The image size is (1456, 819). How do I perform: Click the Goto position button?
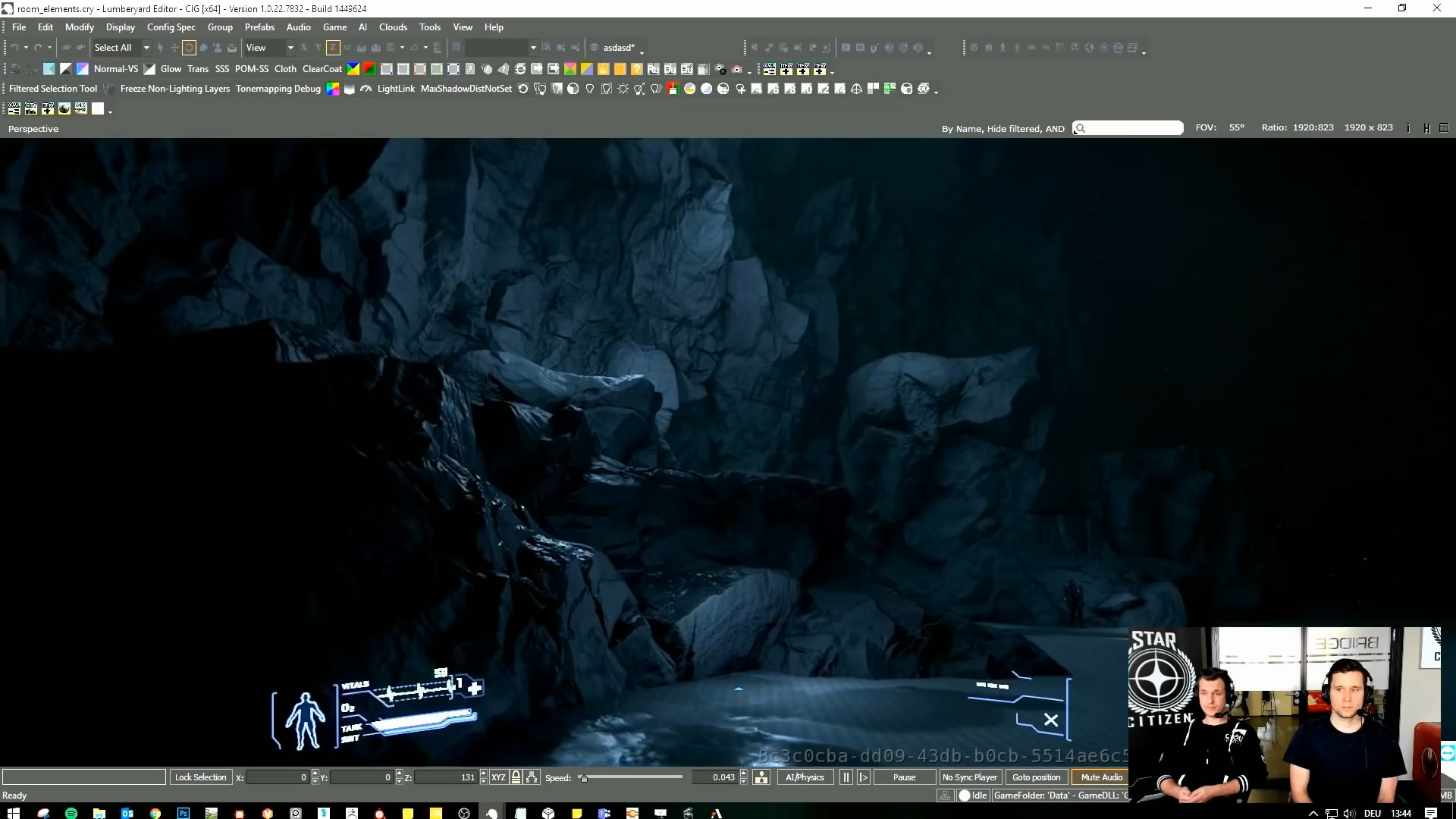click(x=1036, y=777)
